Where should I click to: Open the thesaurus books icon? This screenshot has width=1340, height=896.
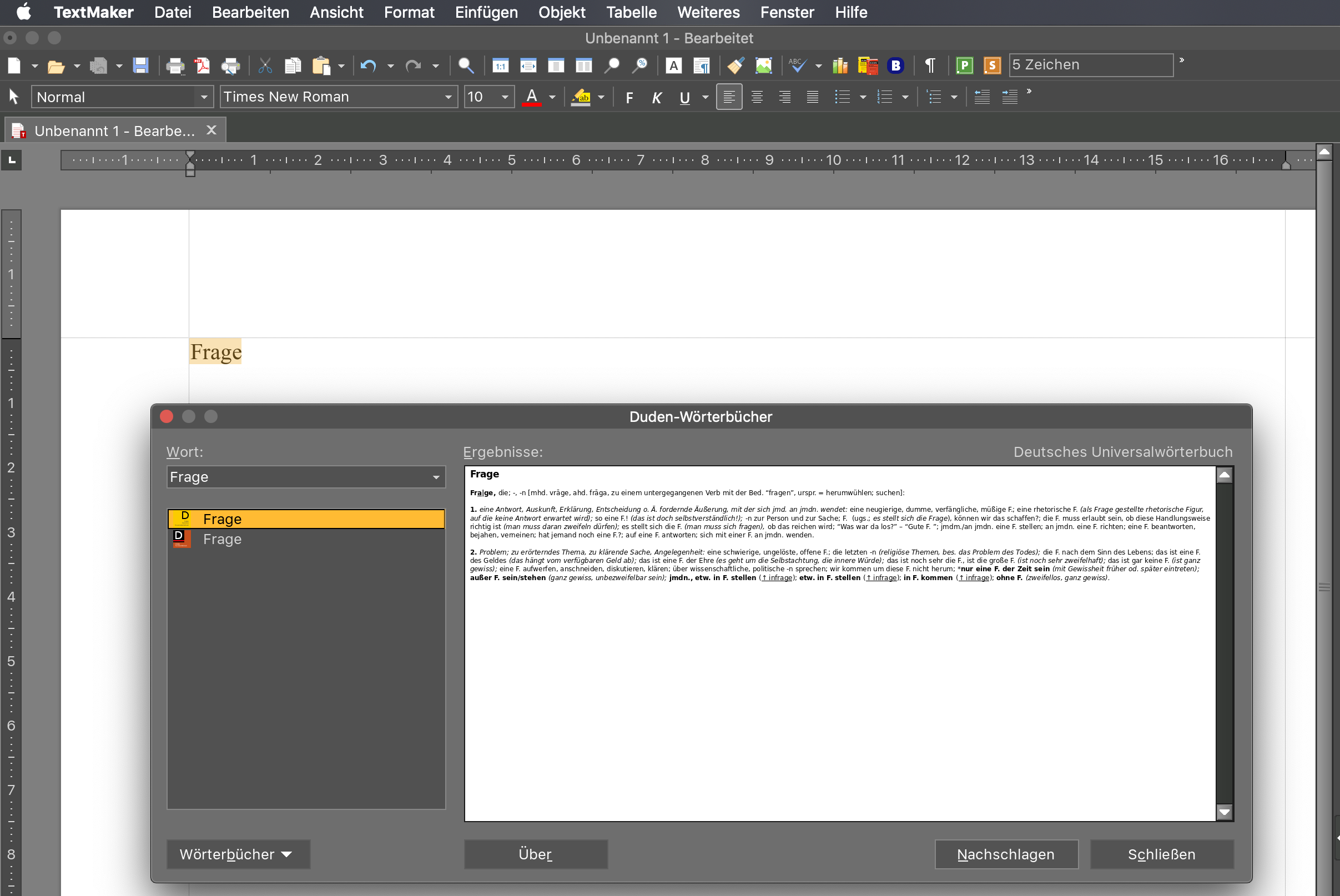(839, 66)
